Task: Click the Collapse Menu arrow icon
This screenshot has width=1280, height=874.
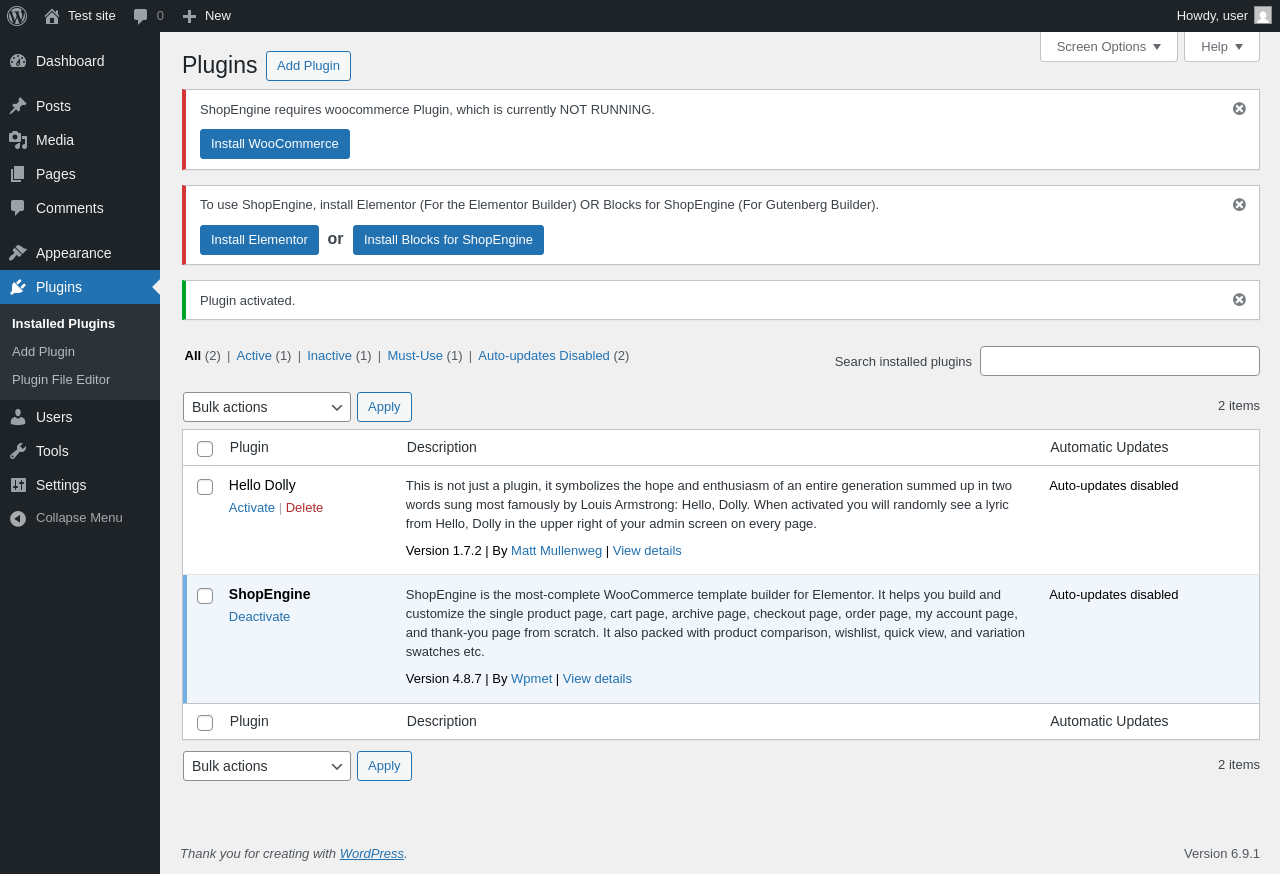Action: (18, 518)
